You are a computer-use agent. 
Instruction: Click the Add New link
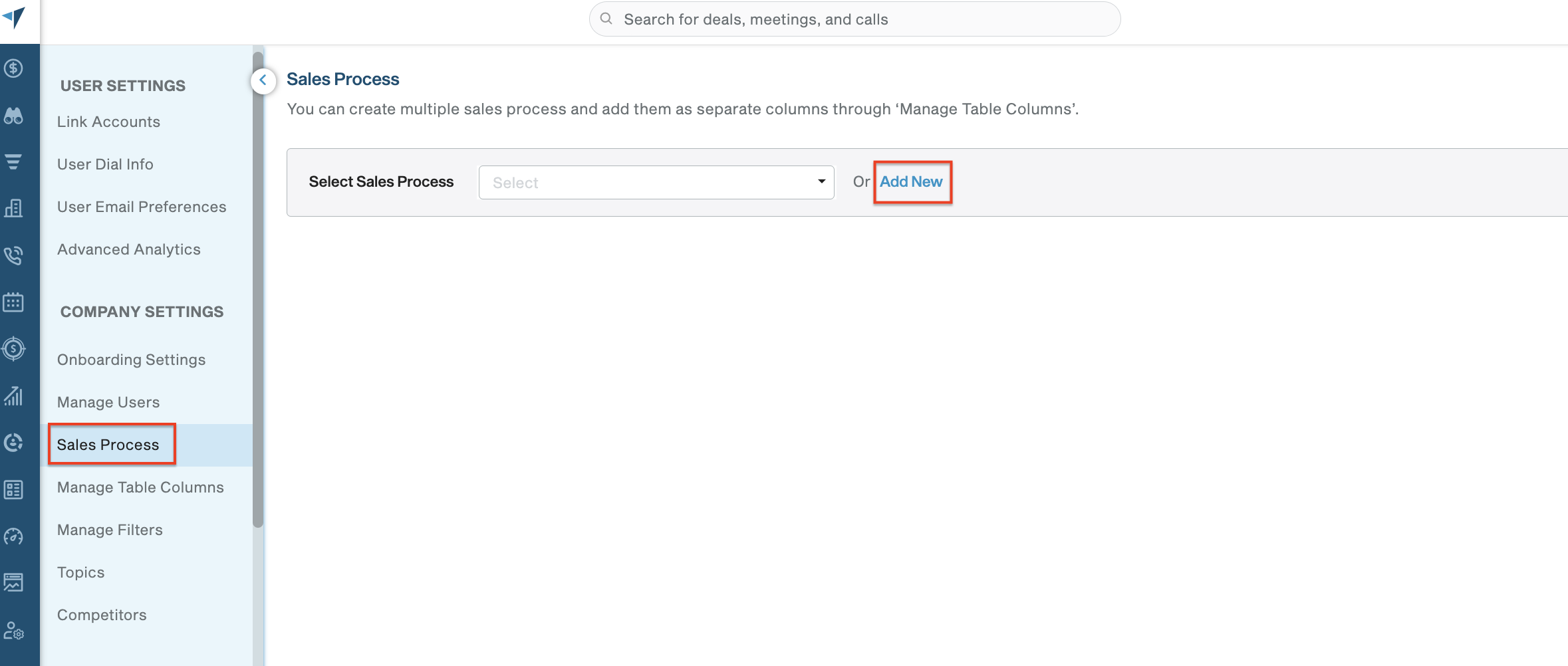tap(911, 181)
